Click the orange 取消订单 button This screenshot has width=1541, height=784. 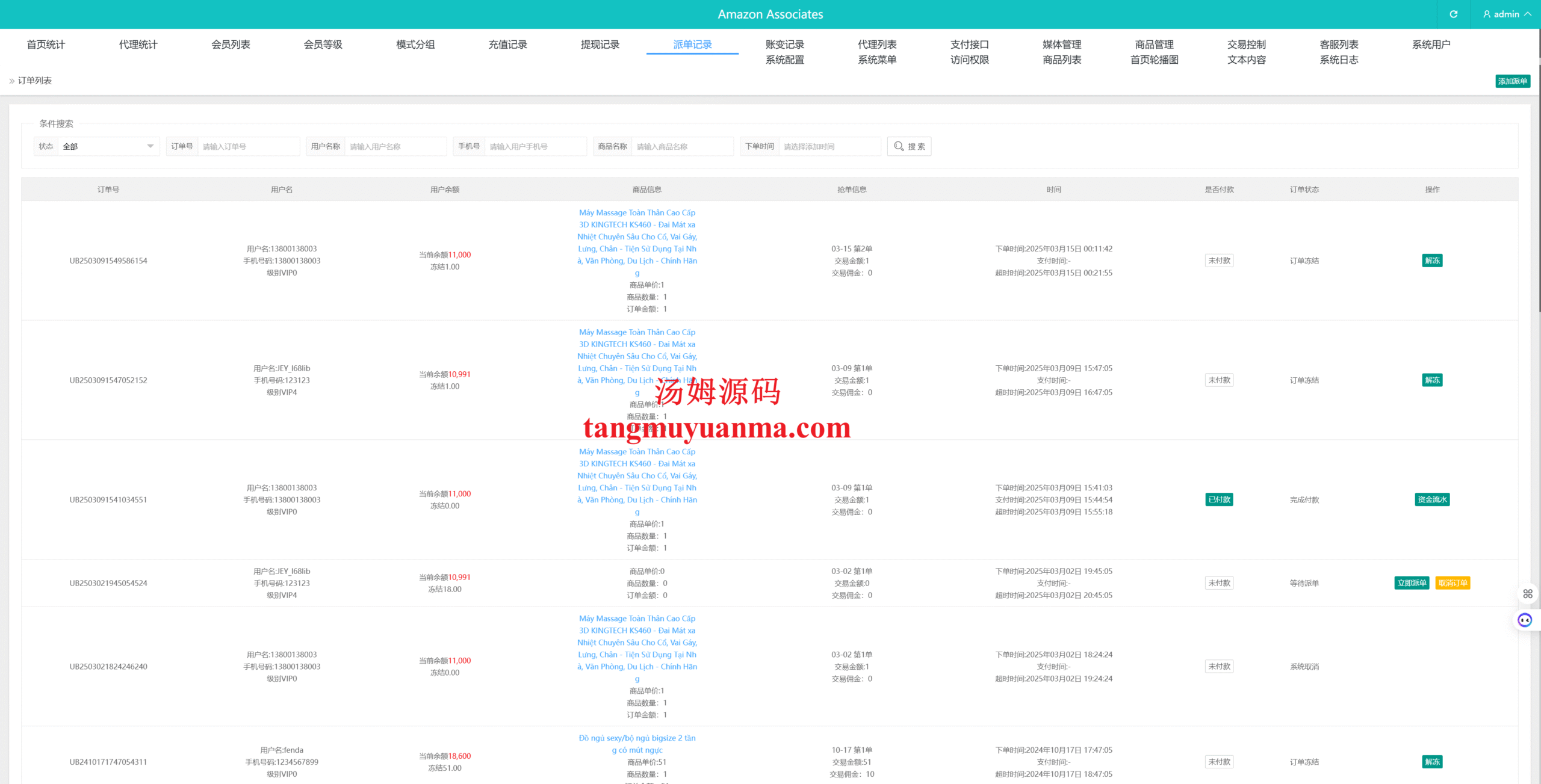[x=1453, y=583]
